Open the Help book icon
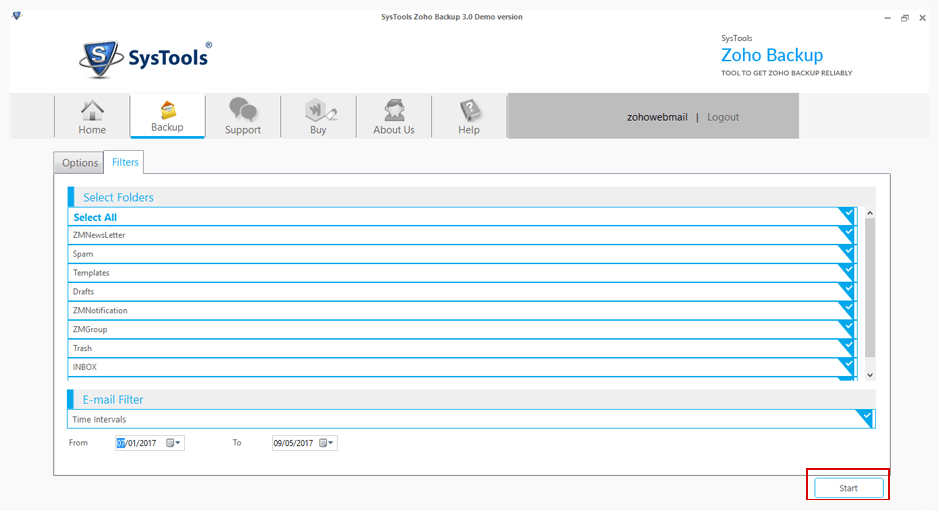Viewport: 939px width, 511px height. point(470,110)
